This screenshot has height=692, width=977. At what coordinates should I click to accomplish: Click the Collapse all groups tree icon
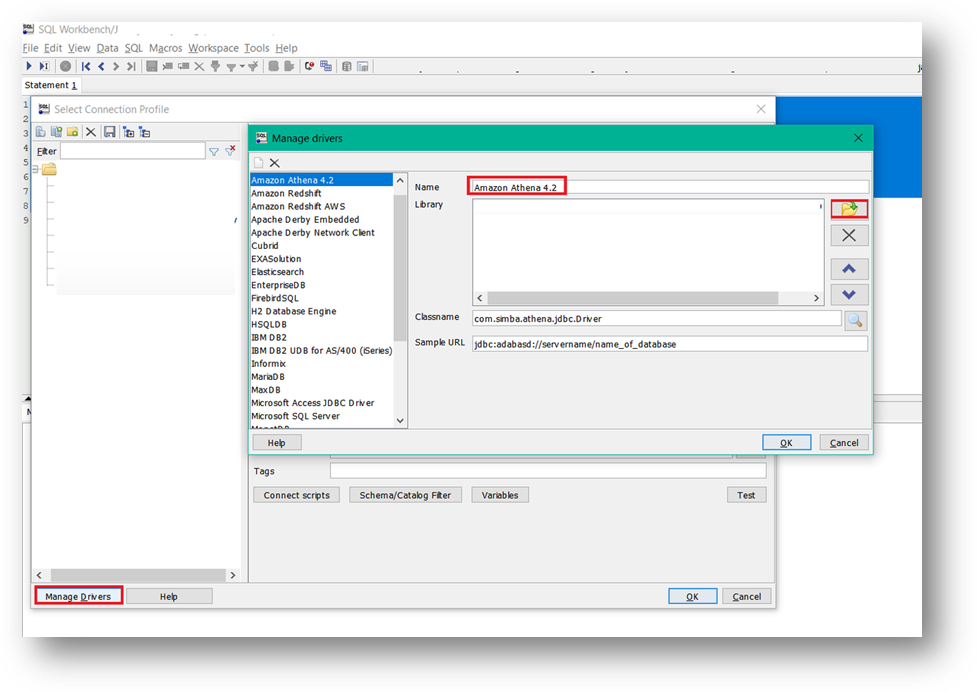145,131
